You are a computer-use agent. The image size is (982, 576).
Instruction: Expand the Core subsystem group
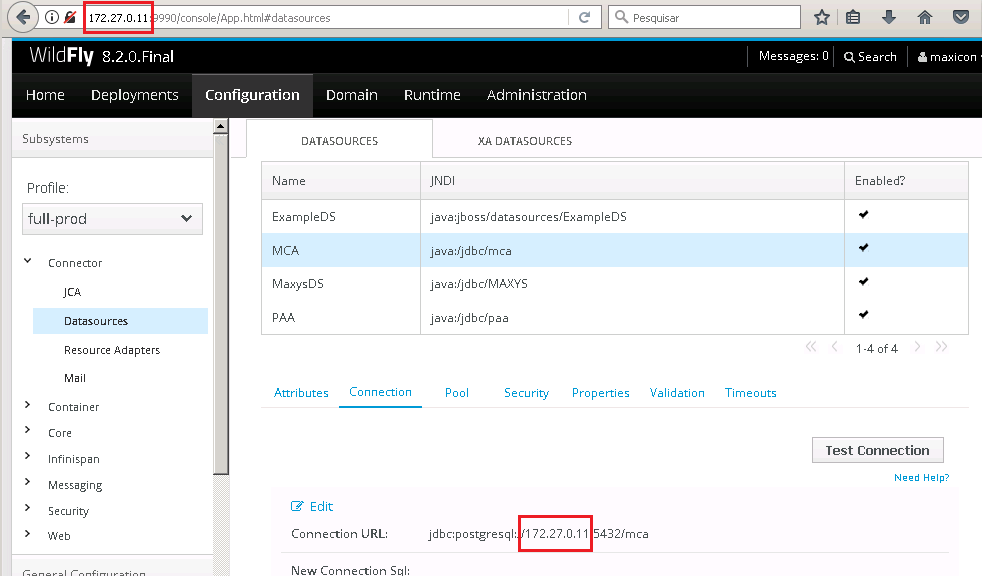pos(28,429)
